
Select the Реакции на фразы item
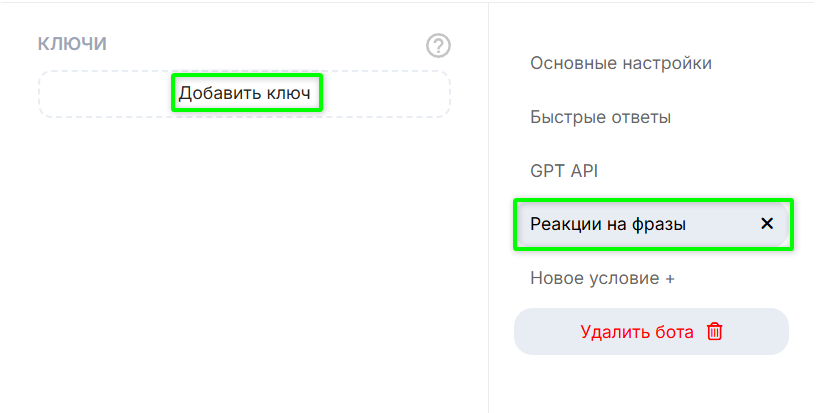coord(608,224)
